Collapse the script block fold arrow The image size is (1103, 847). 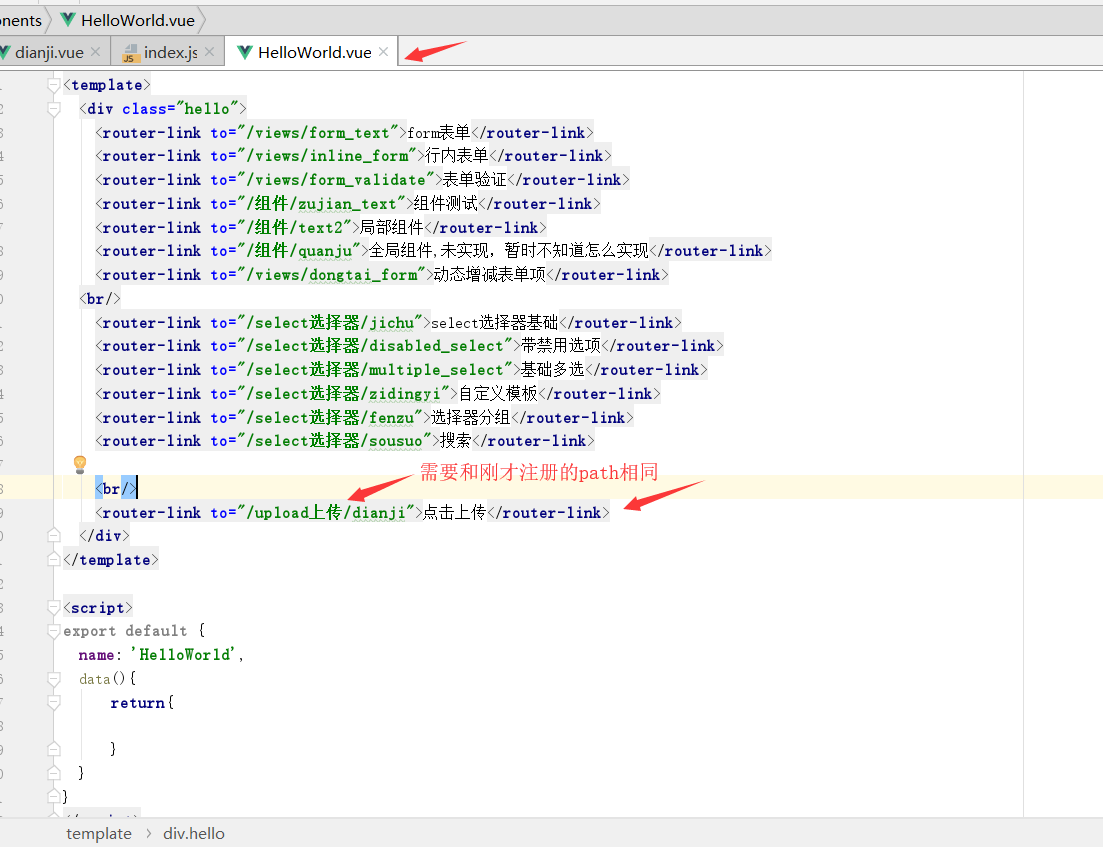pos(53,607)
